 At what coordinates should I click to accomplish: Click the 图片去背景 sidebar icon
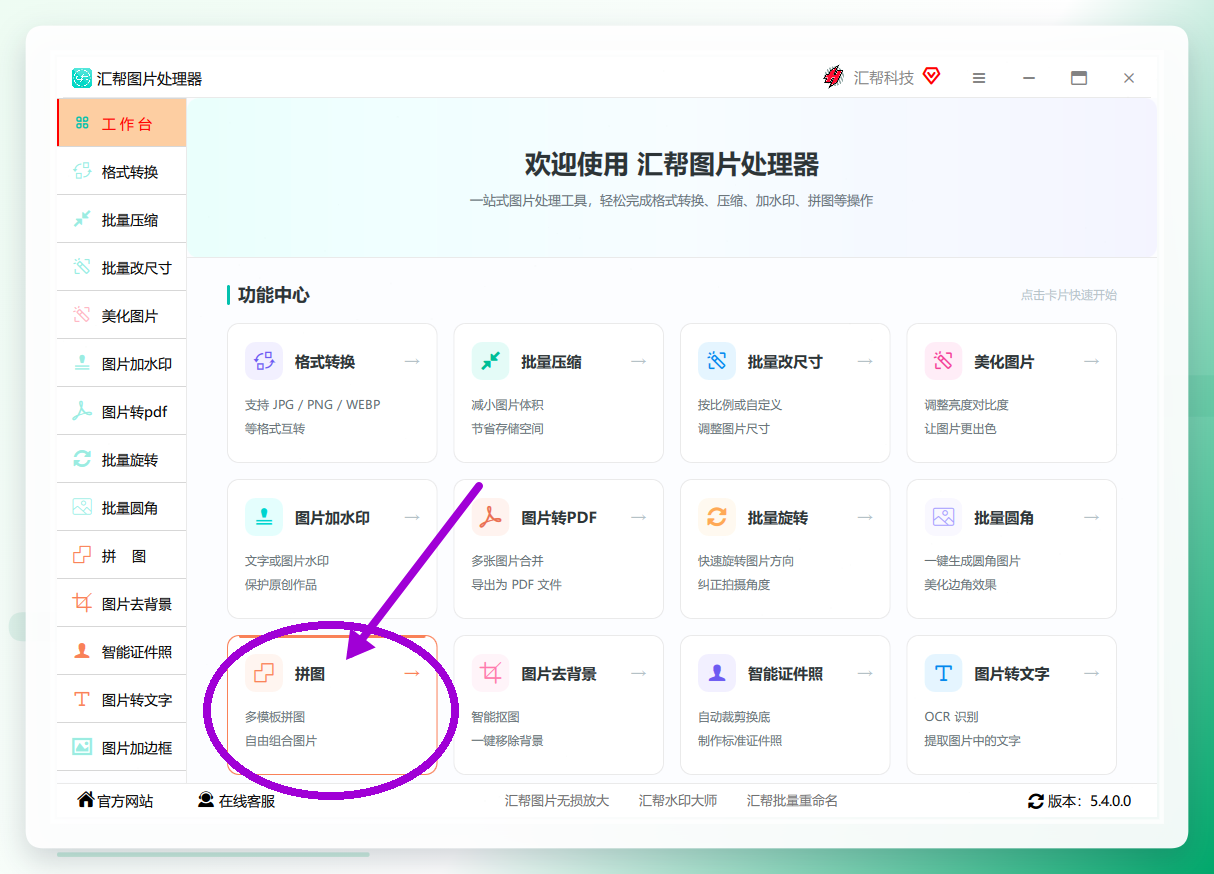(82, 603)
